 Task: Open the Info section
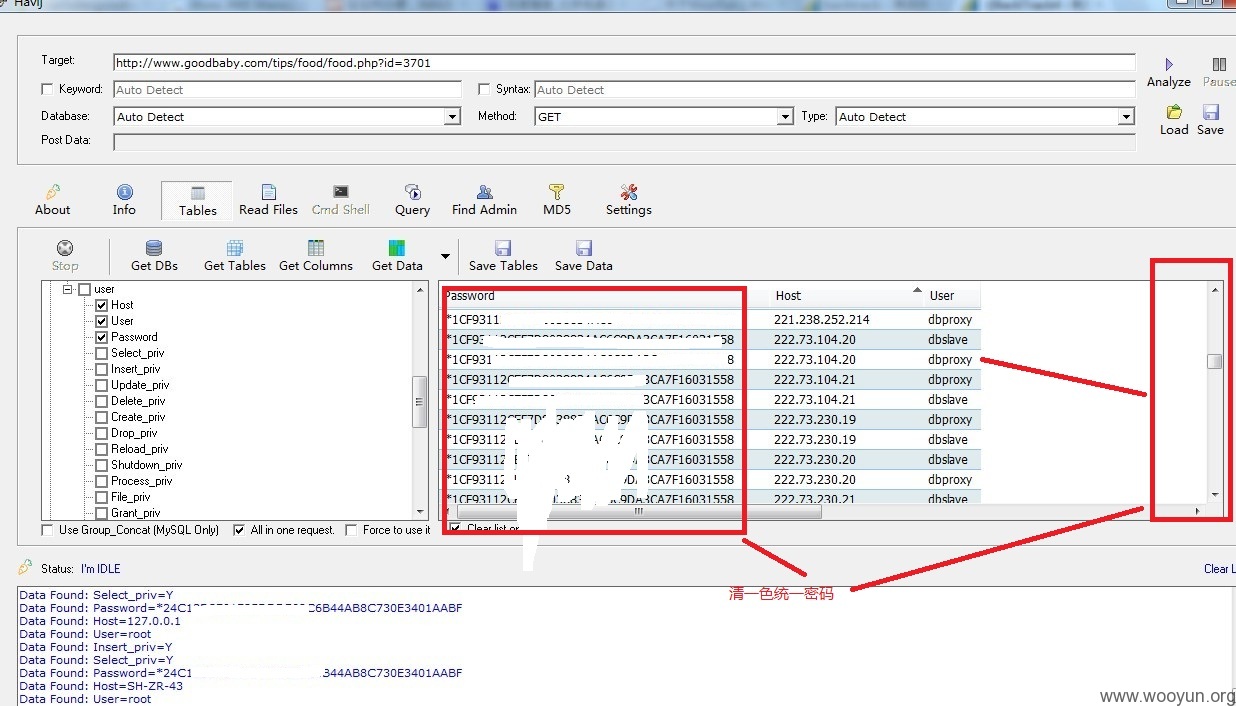pos(124,200)
